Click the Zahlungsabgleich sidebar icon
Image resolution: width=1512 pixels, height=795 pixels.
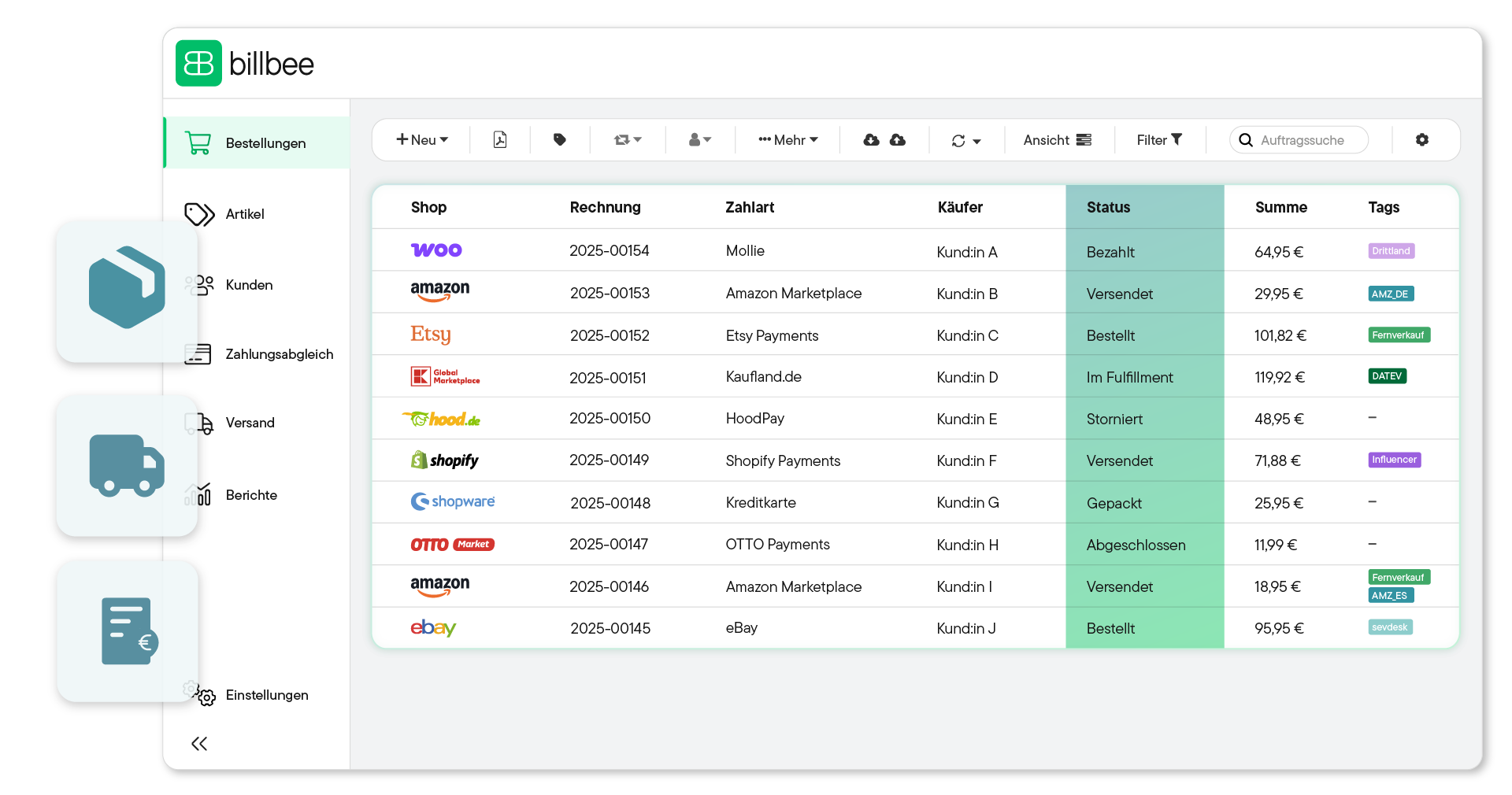199,354
